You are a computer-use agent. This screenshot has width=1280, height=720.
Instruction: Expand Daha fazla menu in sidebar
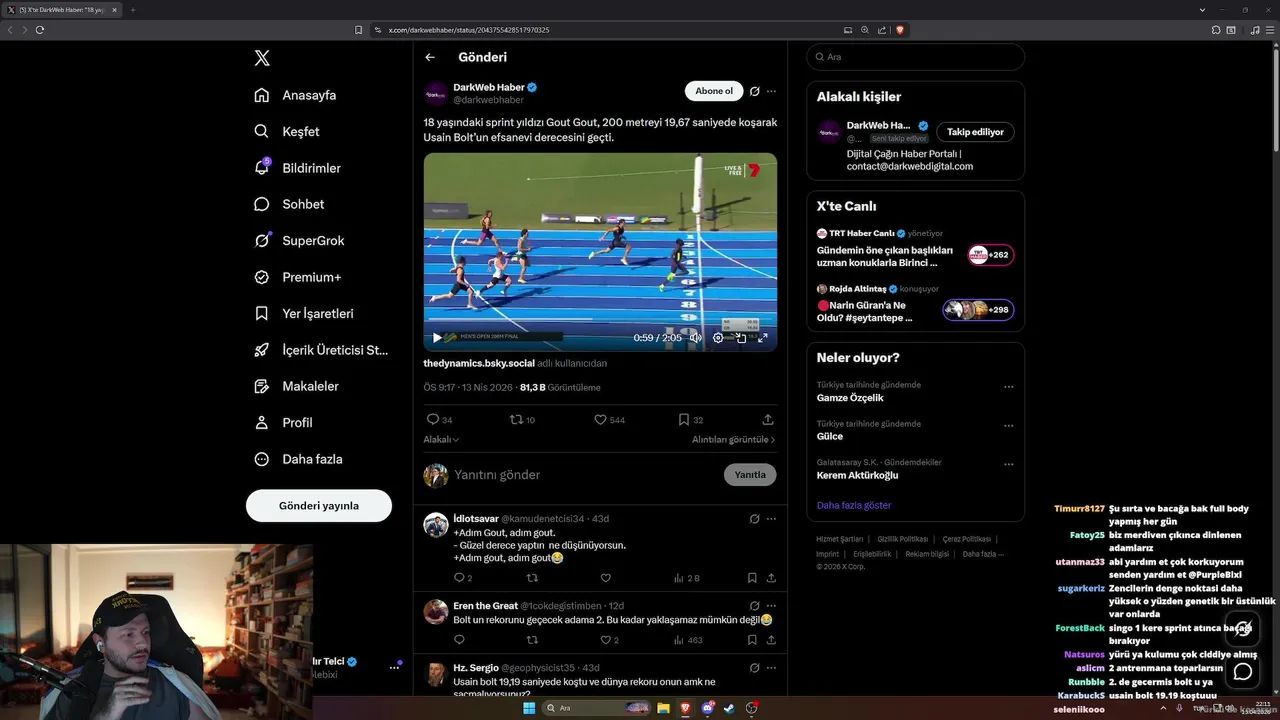click(x=298, y=459)
